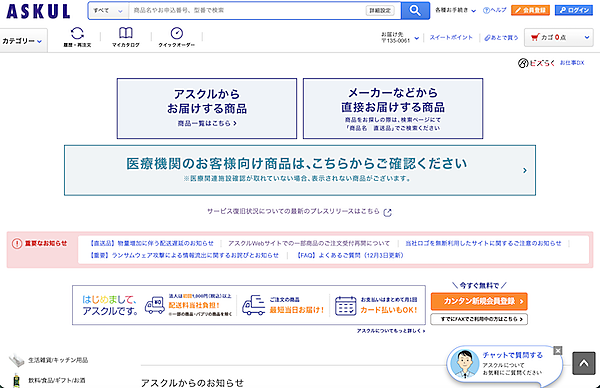Click the メーカーなどから直接お届けする商品 banner
Screen dimensions: 600x388
pos(393,109)
